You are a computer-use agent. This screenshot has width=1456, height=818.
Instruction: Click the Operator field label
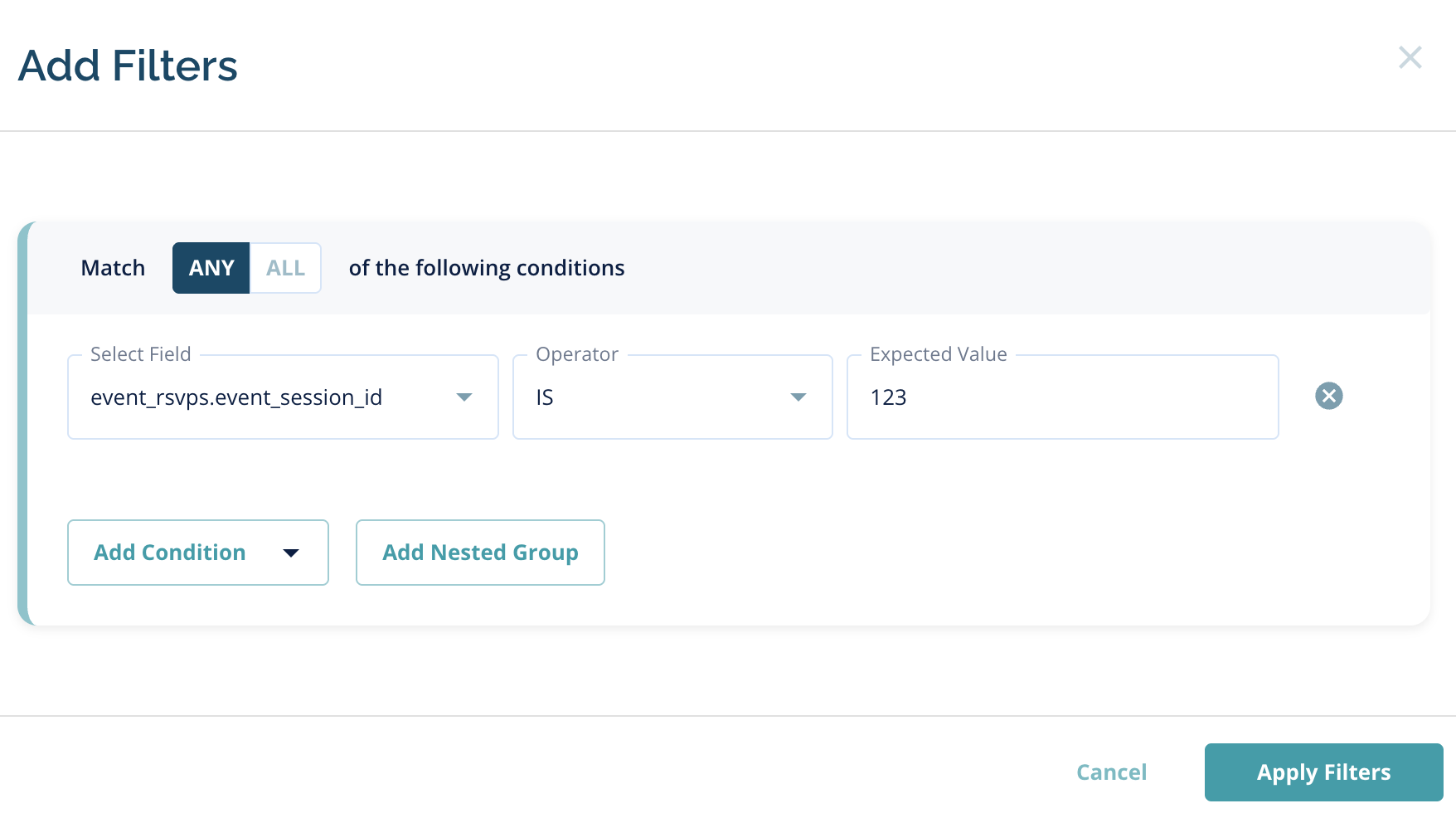click(577, 354)
